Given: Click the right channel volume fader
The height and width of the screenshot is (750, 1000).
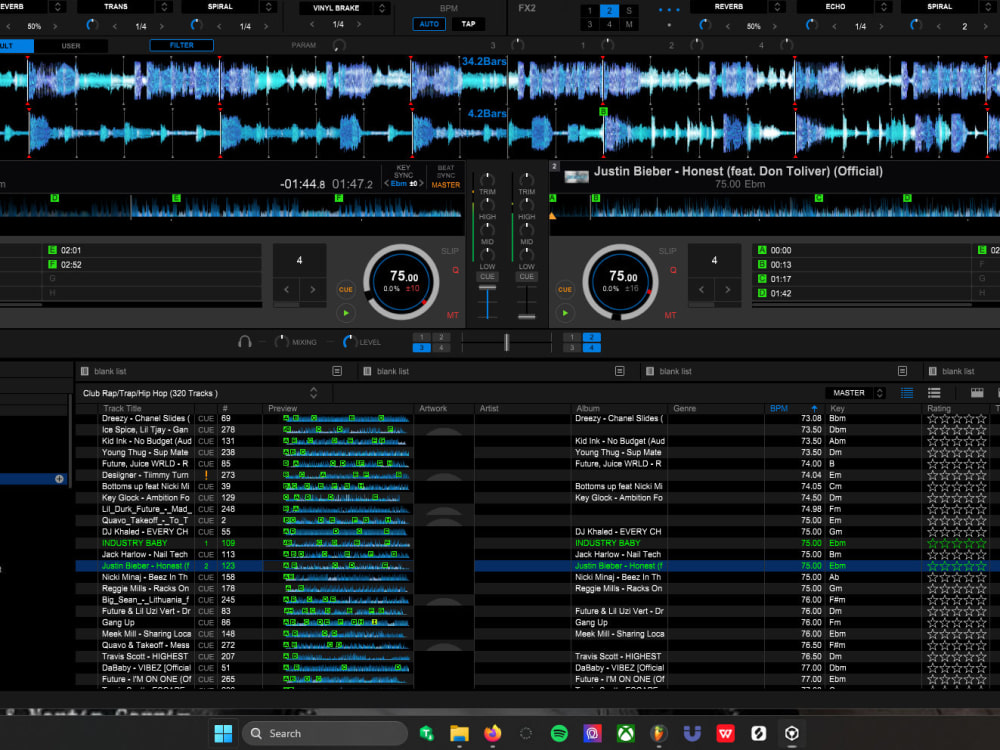Looking at the screenshot, I should [x=526, y=316].
